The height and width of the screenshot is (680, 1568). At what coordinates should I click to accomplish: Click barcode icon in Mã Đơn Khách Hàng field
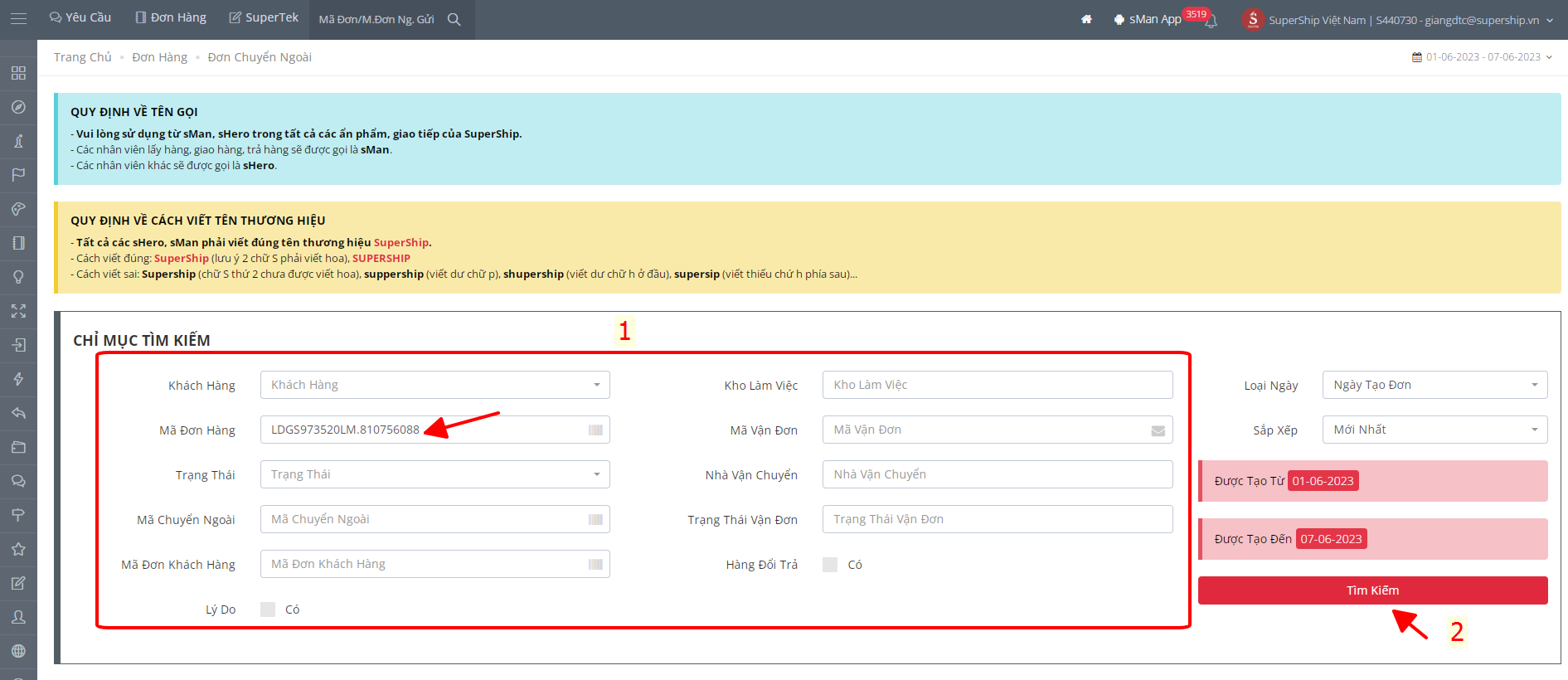click(595, 564)
